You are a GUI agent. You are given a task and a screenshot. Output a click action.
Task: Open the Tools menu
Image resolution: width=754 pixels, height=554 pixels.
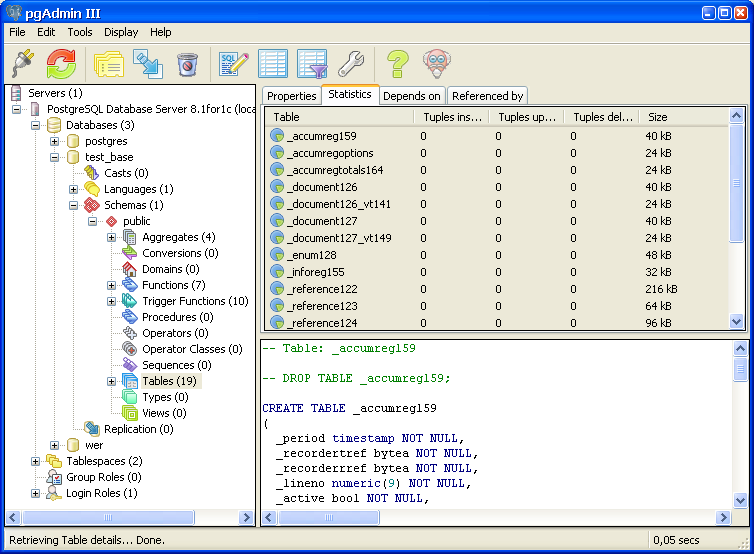(79, 32)
